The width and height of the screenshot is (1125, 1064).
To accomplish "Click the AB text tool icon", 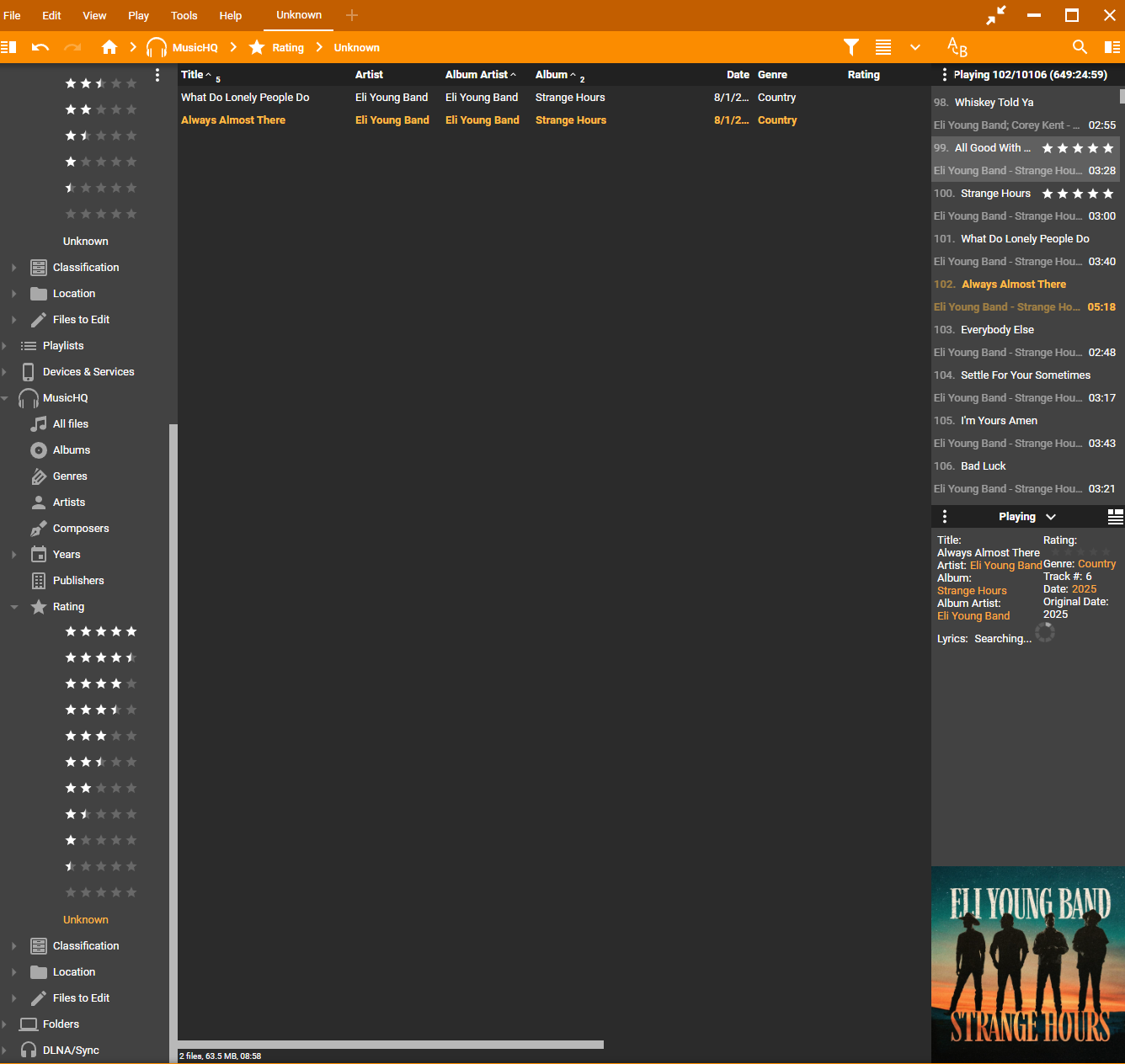I will pos(957,47).
